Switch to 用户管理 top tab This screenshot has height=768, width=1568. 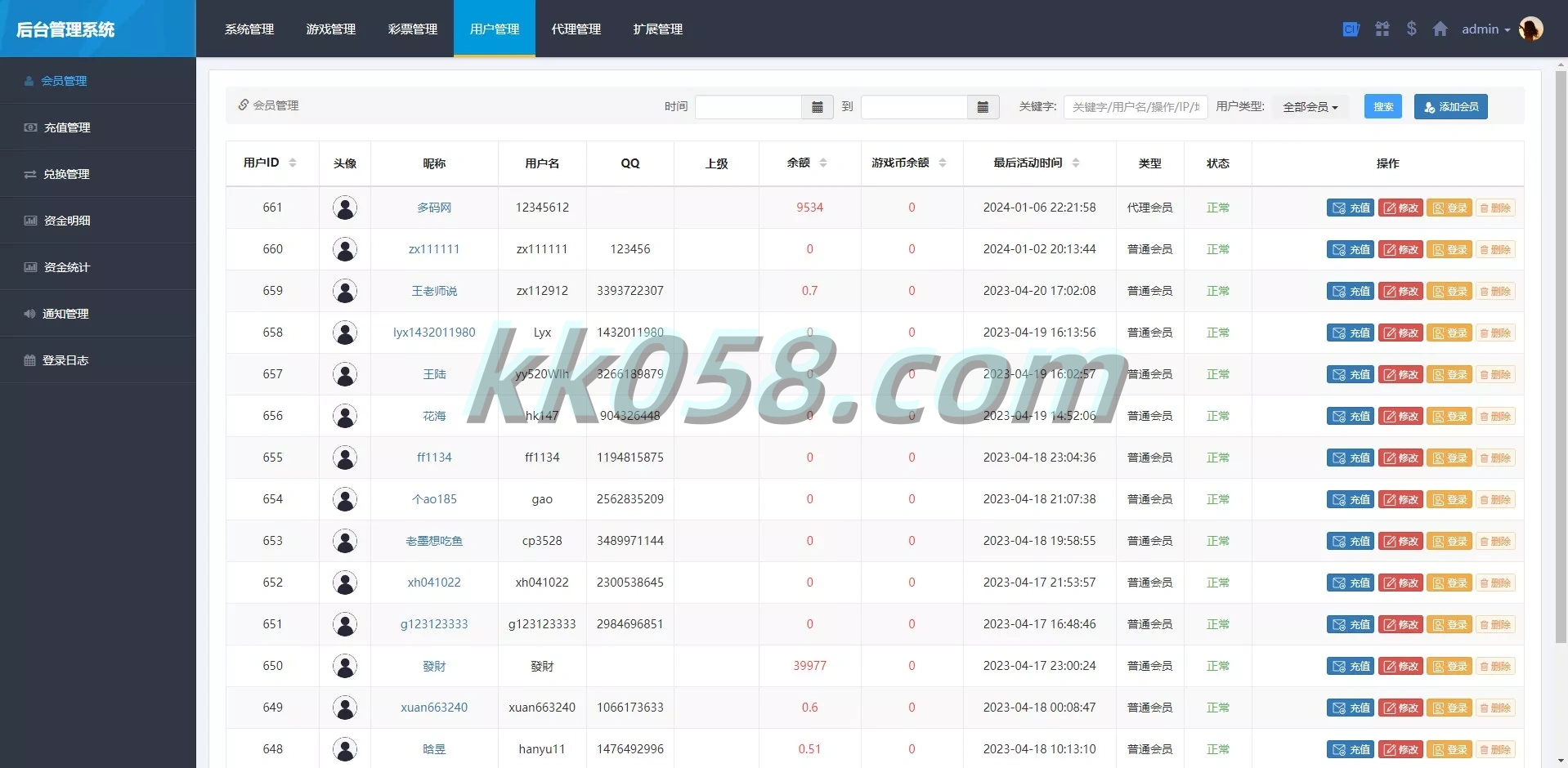click(495, 29)
